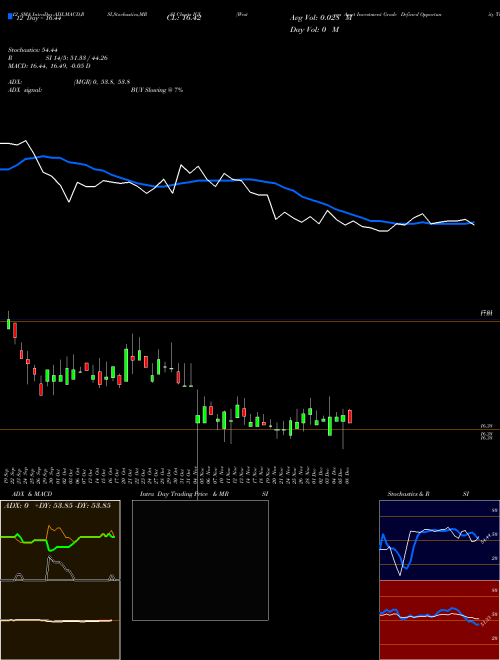Click the 'BUY Slowing @ 7%' signal text
This screenshot has width=500, height=660.
(x=157, y=90)
